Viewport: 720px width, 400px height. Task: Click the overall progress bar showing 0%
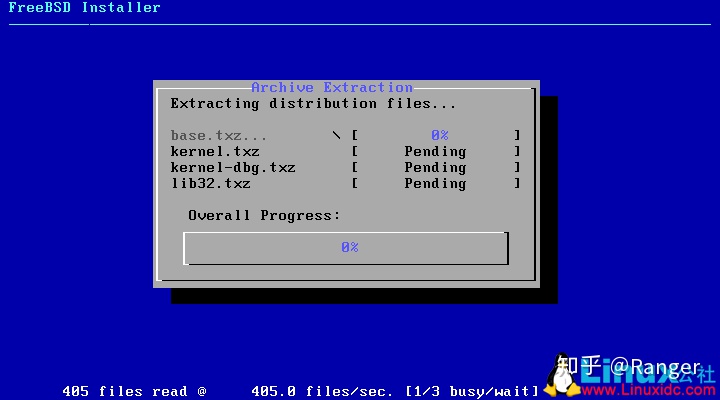click(346, 248)
